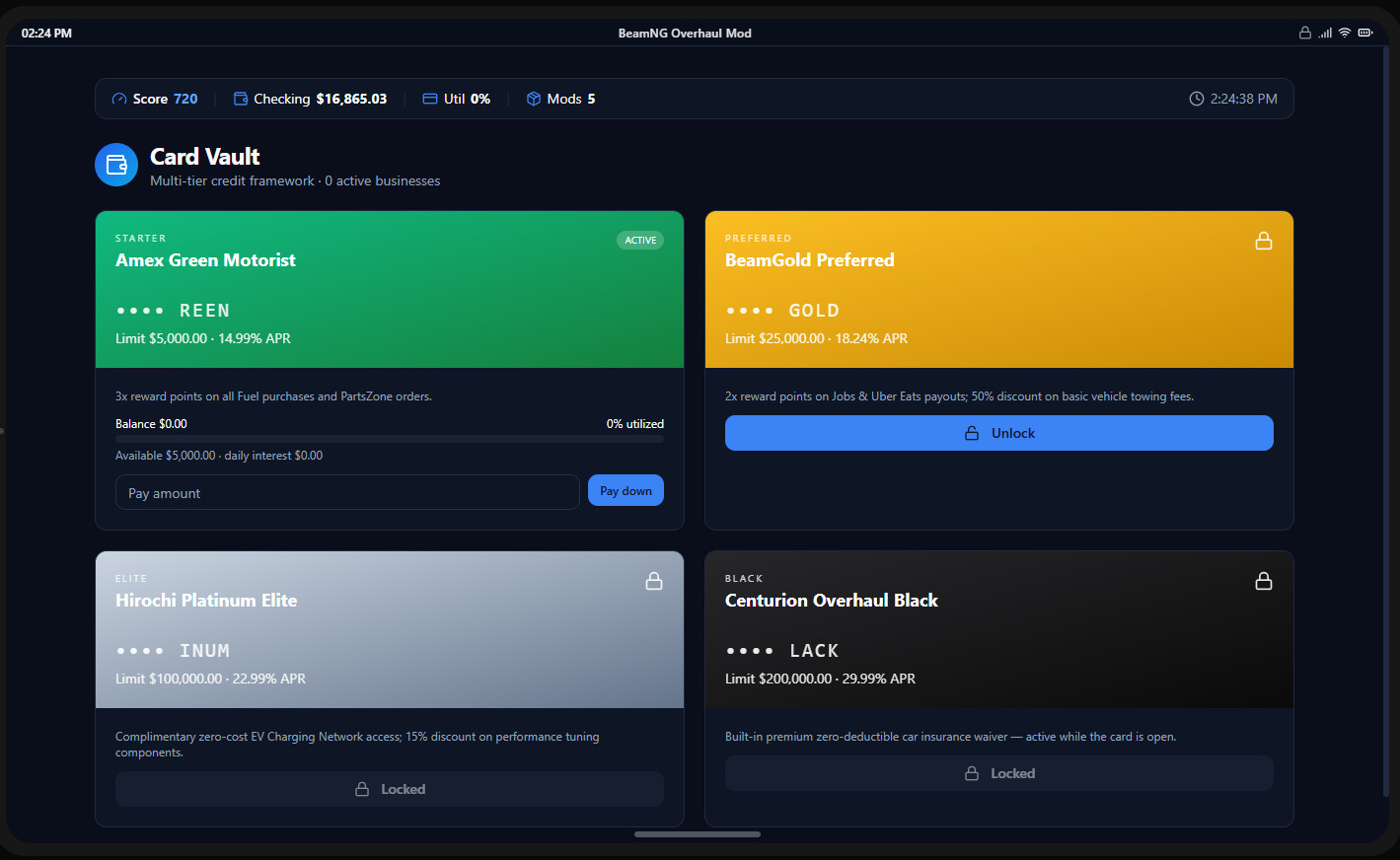Click the 'Balance $0.00' label
The image size is (1400, 860).
(151, 424)
